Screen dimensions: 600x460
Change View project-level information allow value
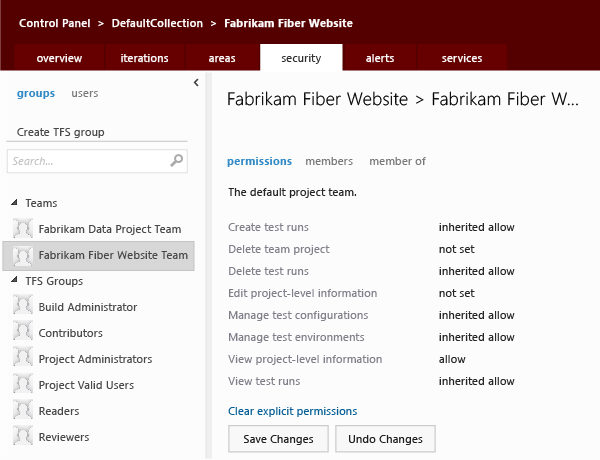point(452,359)
